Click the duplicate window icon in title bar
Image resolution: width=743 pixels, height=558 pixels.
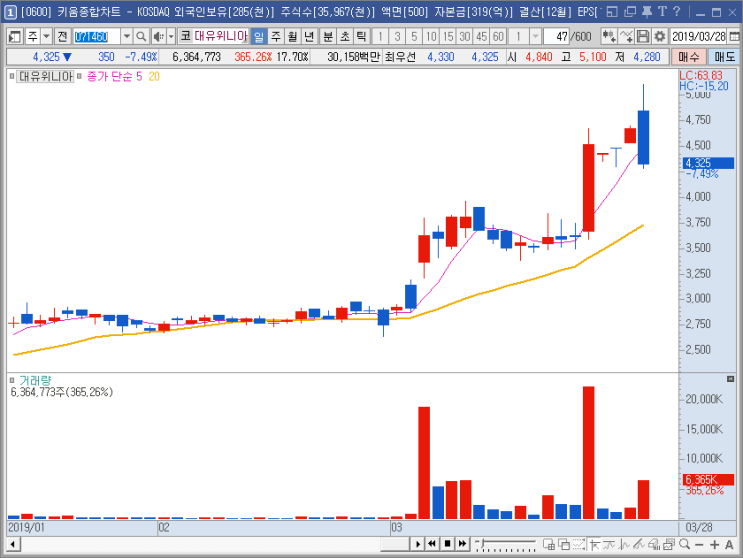[x=630, y=11]
